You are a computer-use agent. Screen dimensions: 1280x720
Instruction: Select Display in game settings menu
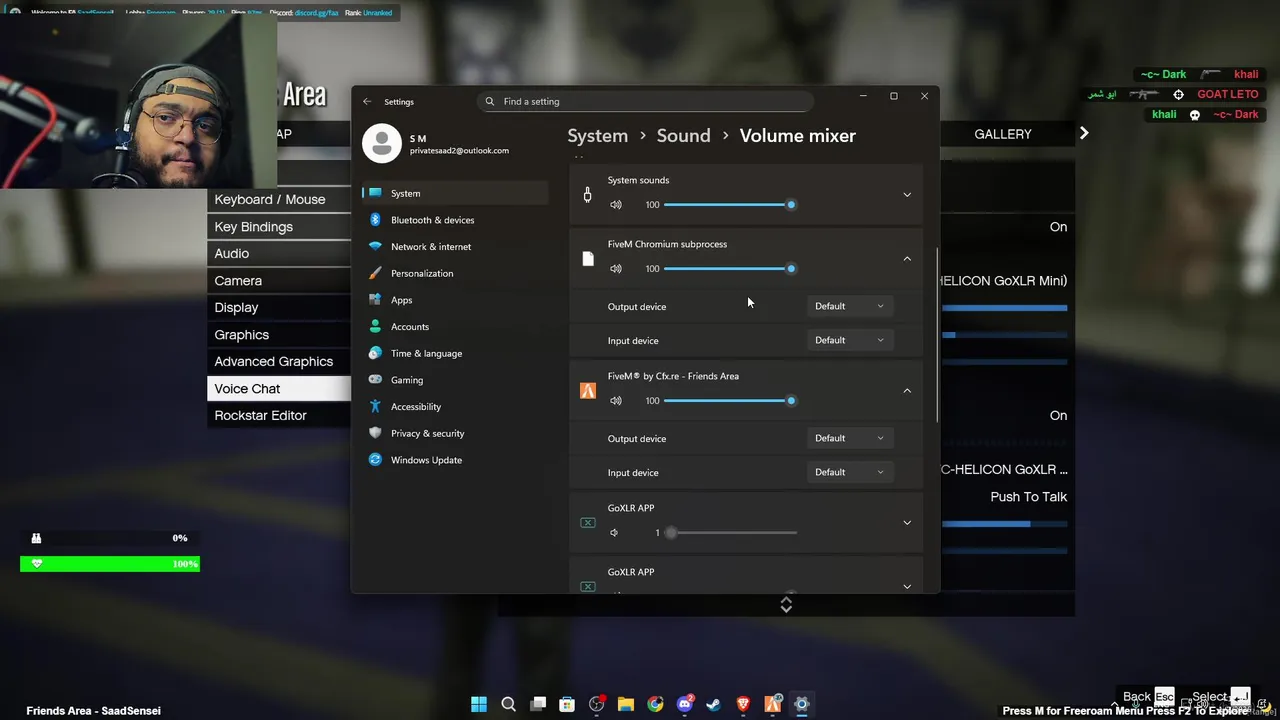279,308
